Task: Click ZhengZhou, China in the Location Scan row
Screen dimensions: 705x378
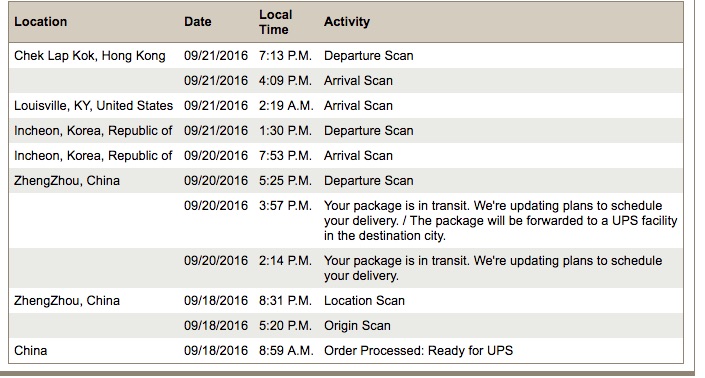Action: [x=67, y=301]
